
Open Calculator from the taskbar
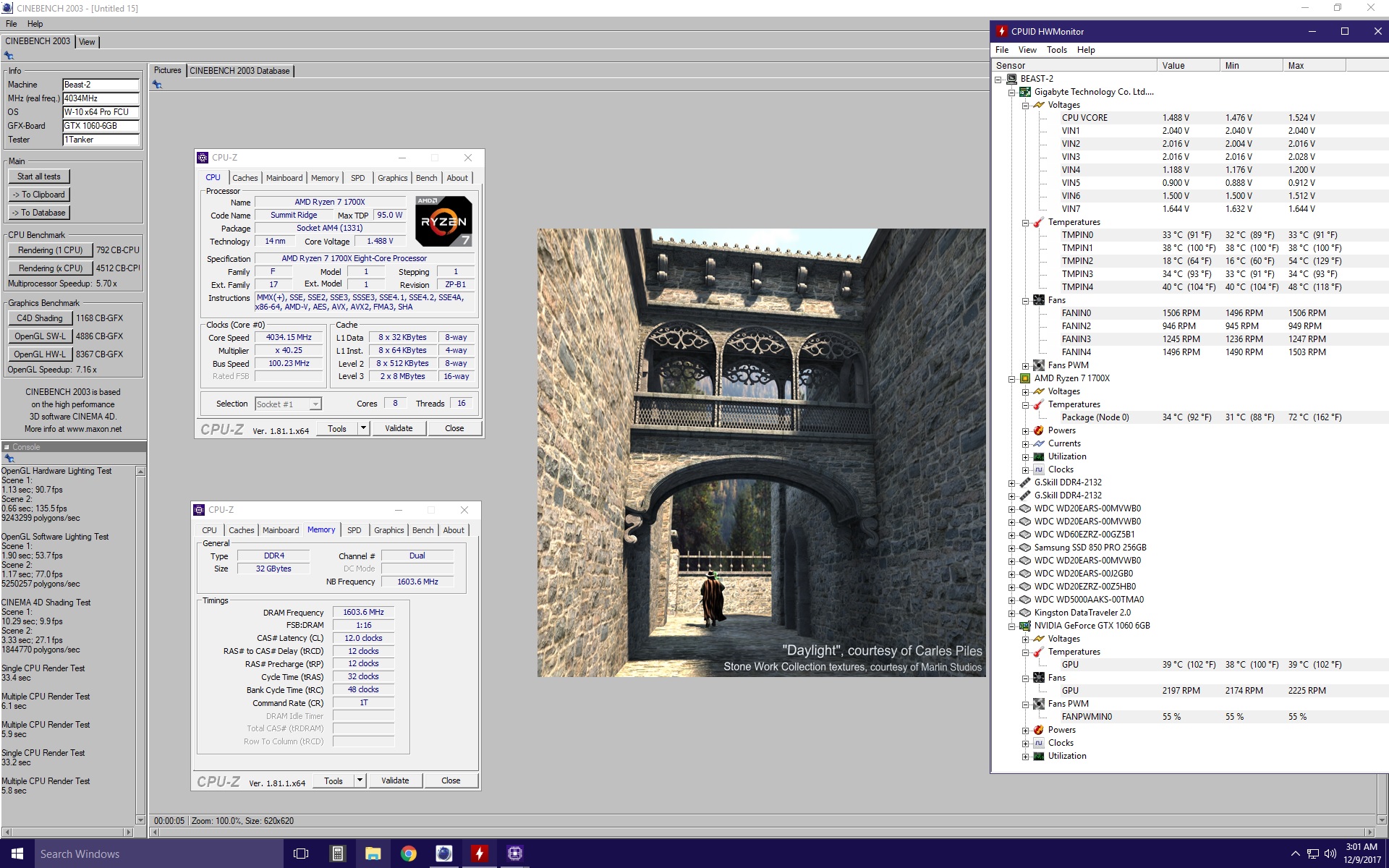pyautogui.click(x=337, y=854)
